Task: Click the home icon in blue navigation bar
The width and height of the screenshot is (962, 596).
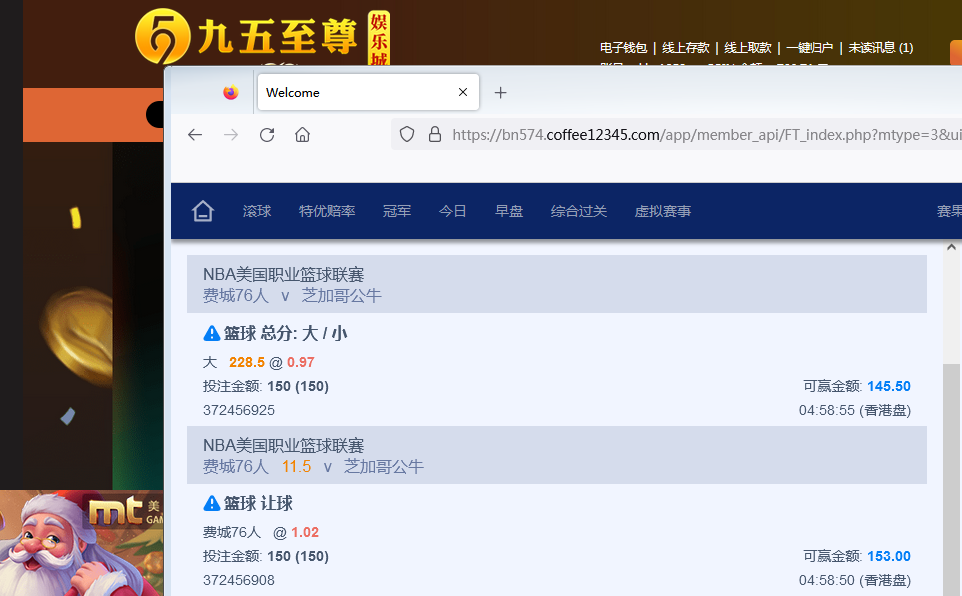Action: [203, 211]
